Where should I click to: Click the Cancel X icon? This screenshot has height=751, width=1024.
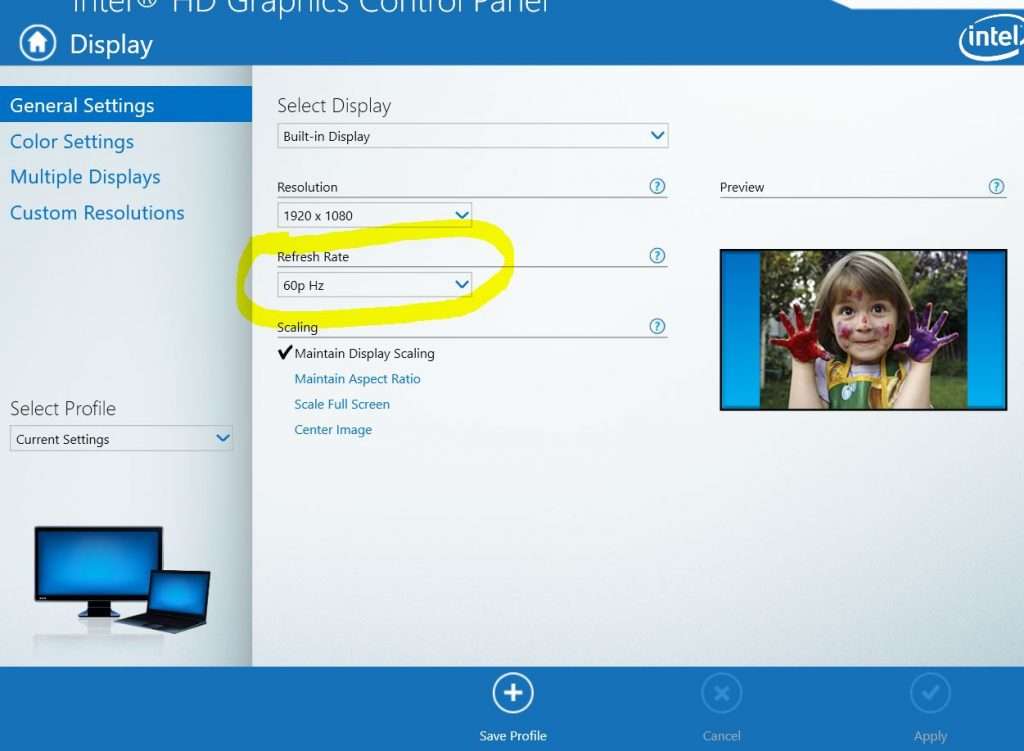(722, 693)
